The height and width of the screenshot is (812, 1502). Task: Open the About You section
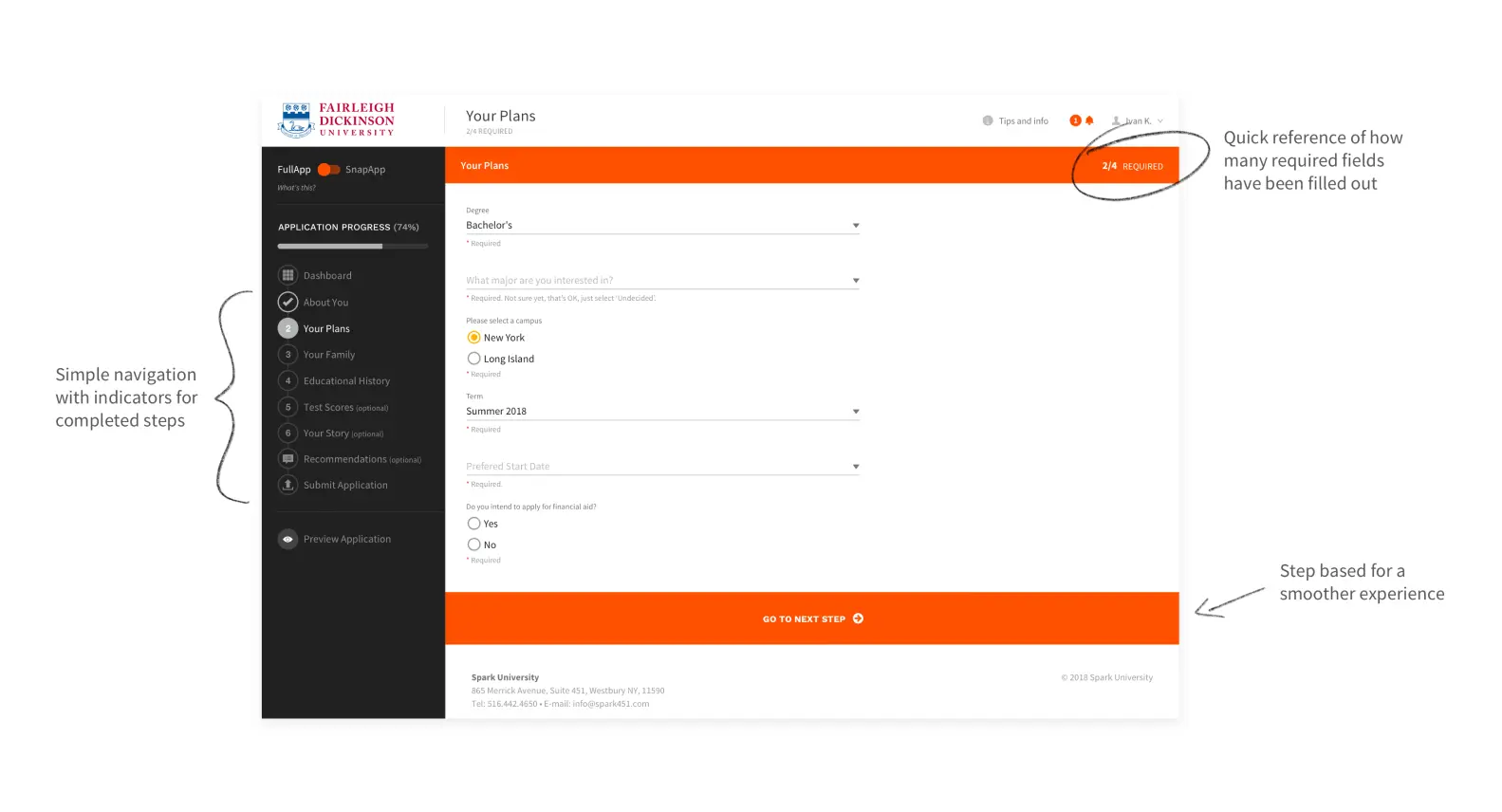pyautogui.click(x=325, y=303)
